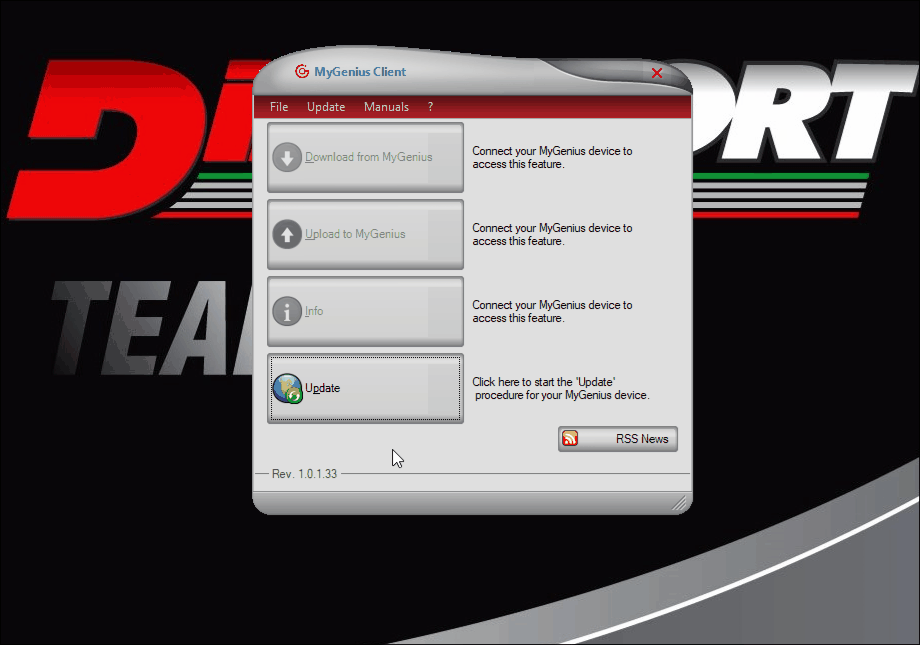
Task: Select the Info button label
Action: coord(314,311)
